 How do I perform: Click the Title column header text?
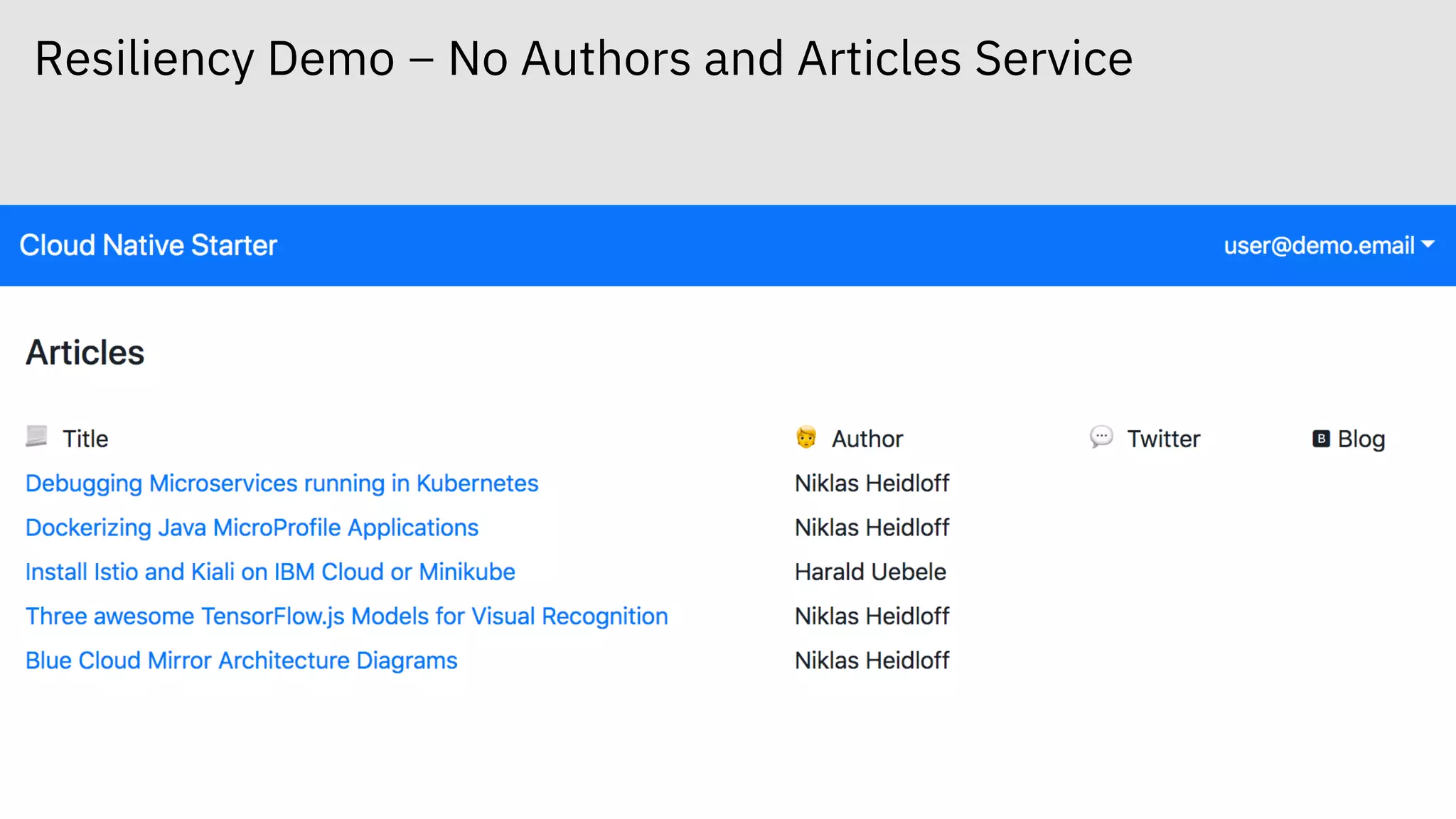pos(85,439)
